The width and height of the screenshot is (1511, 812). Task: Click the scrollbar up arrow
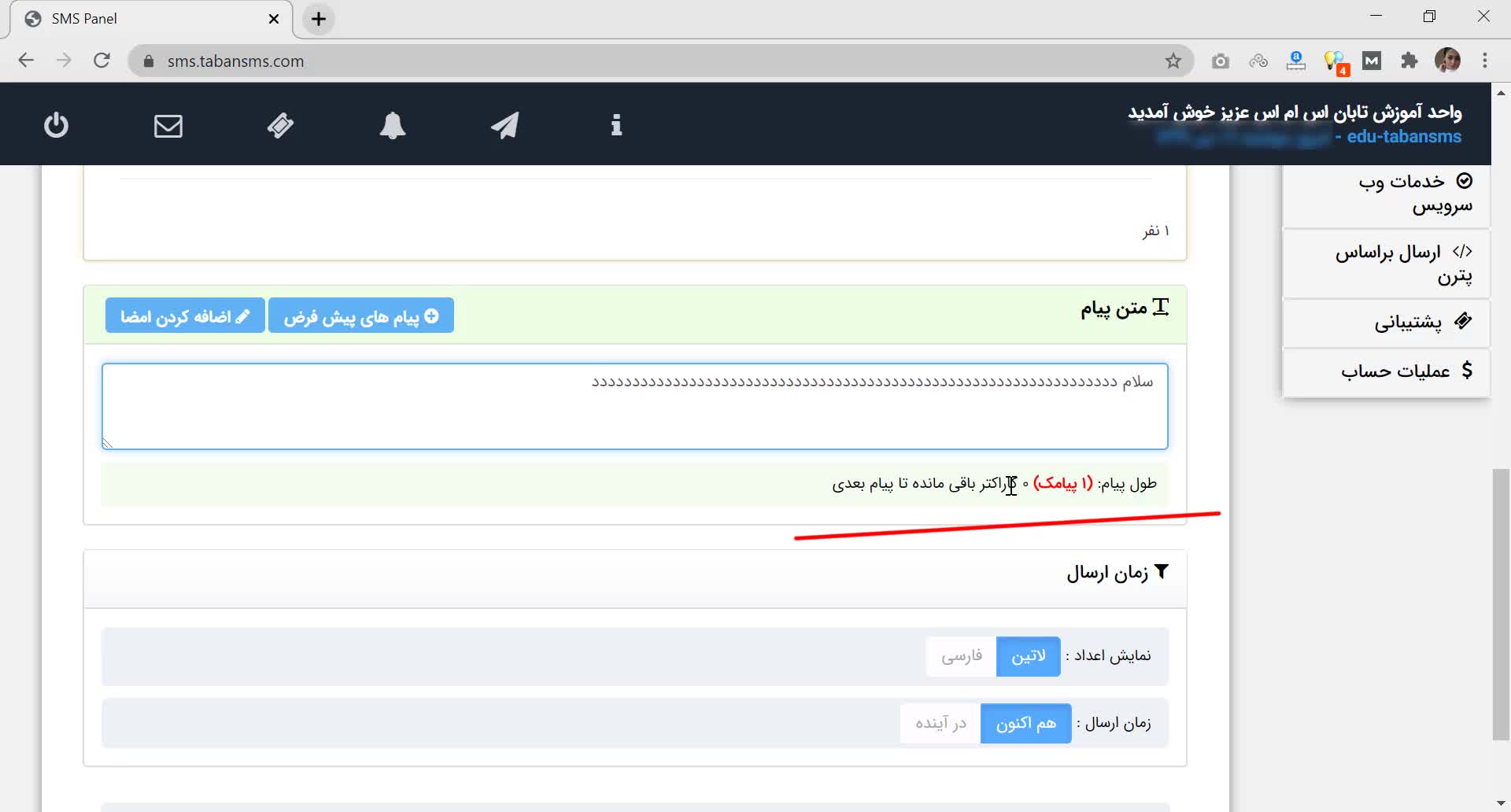1501,91
